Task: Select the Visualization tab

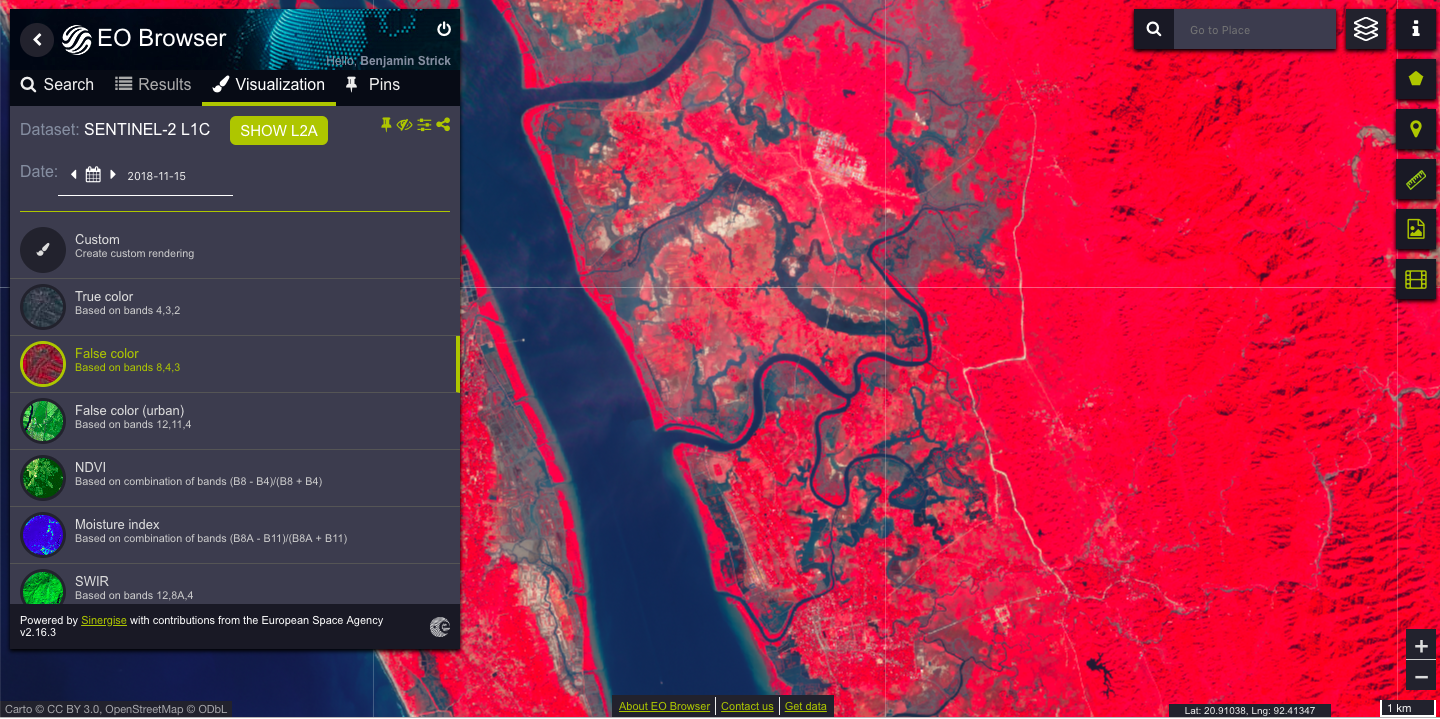Action: coord(269,85)
